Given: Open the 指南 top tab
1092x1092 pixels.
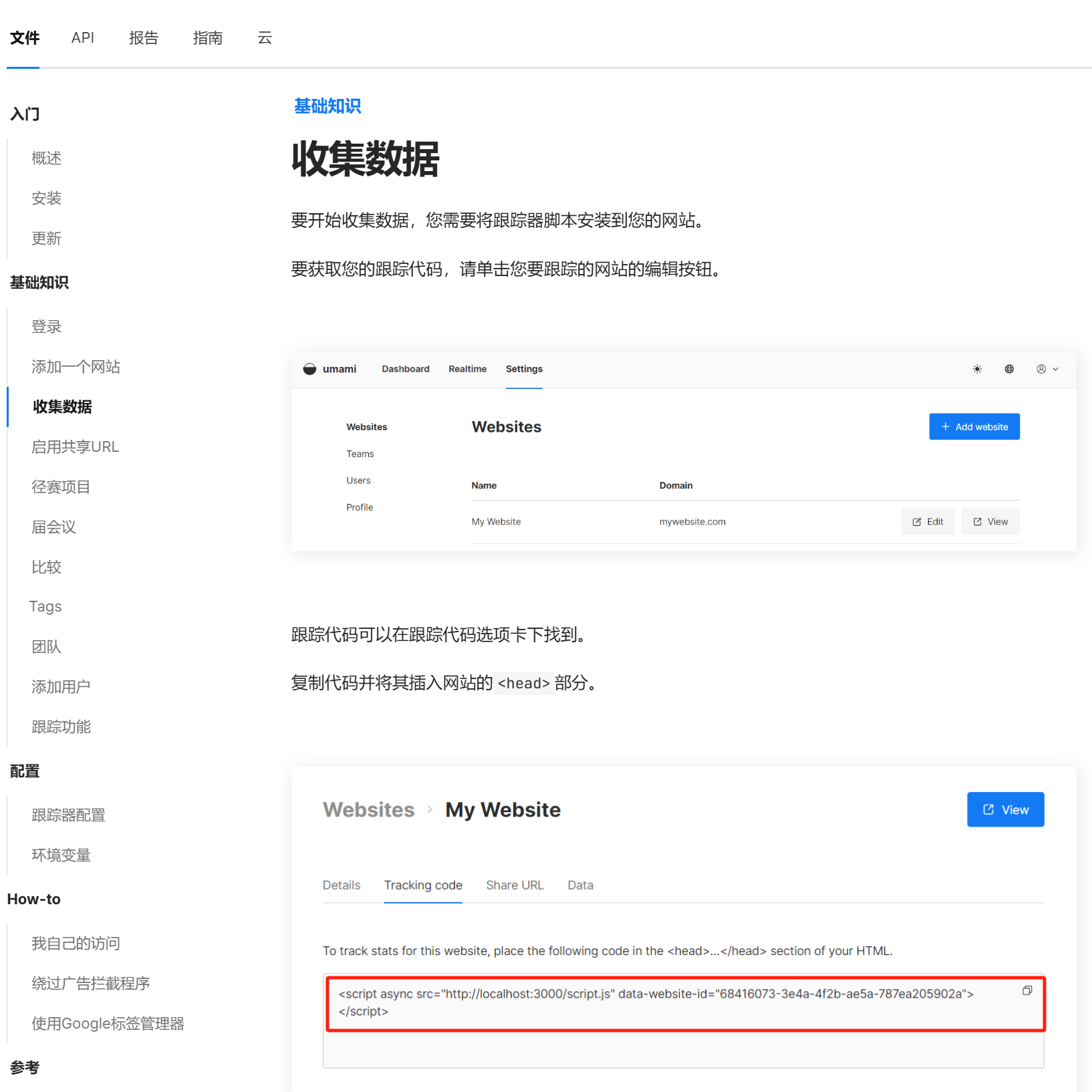Looking at the screenshot, I should coord(208,37).
